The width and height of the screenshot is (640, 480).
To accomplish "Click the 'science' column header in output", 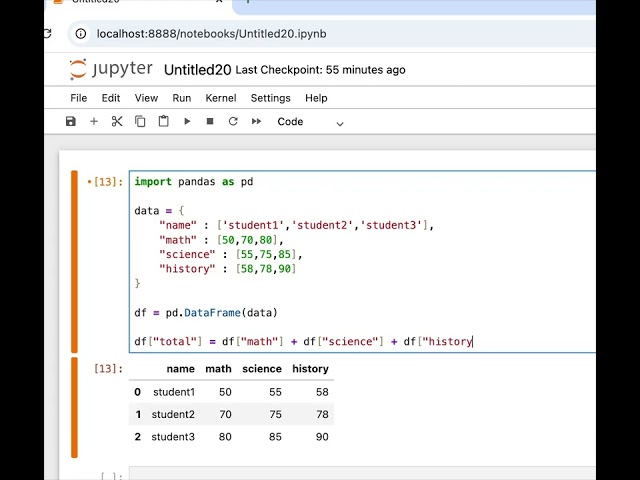I will coord(262,369).
